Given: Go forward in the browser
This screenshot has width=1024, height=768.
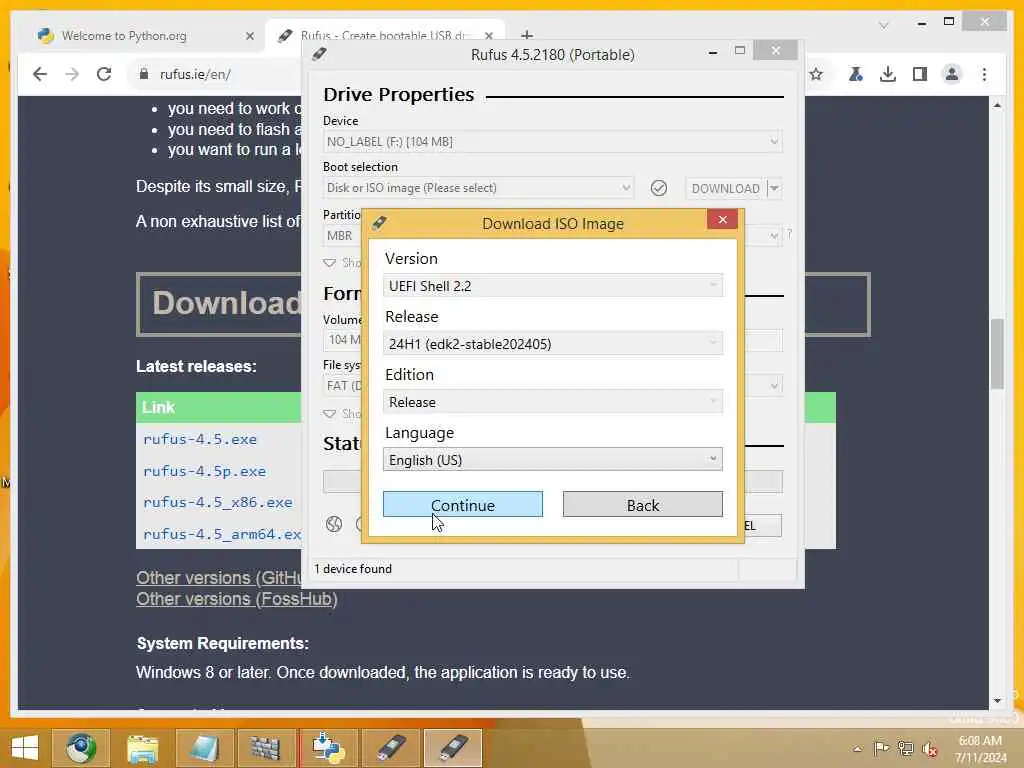Looking at the screenshot, I should click(x=72, y=74).
